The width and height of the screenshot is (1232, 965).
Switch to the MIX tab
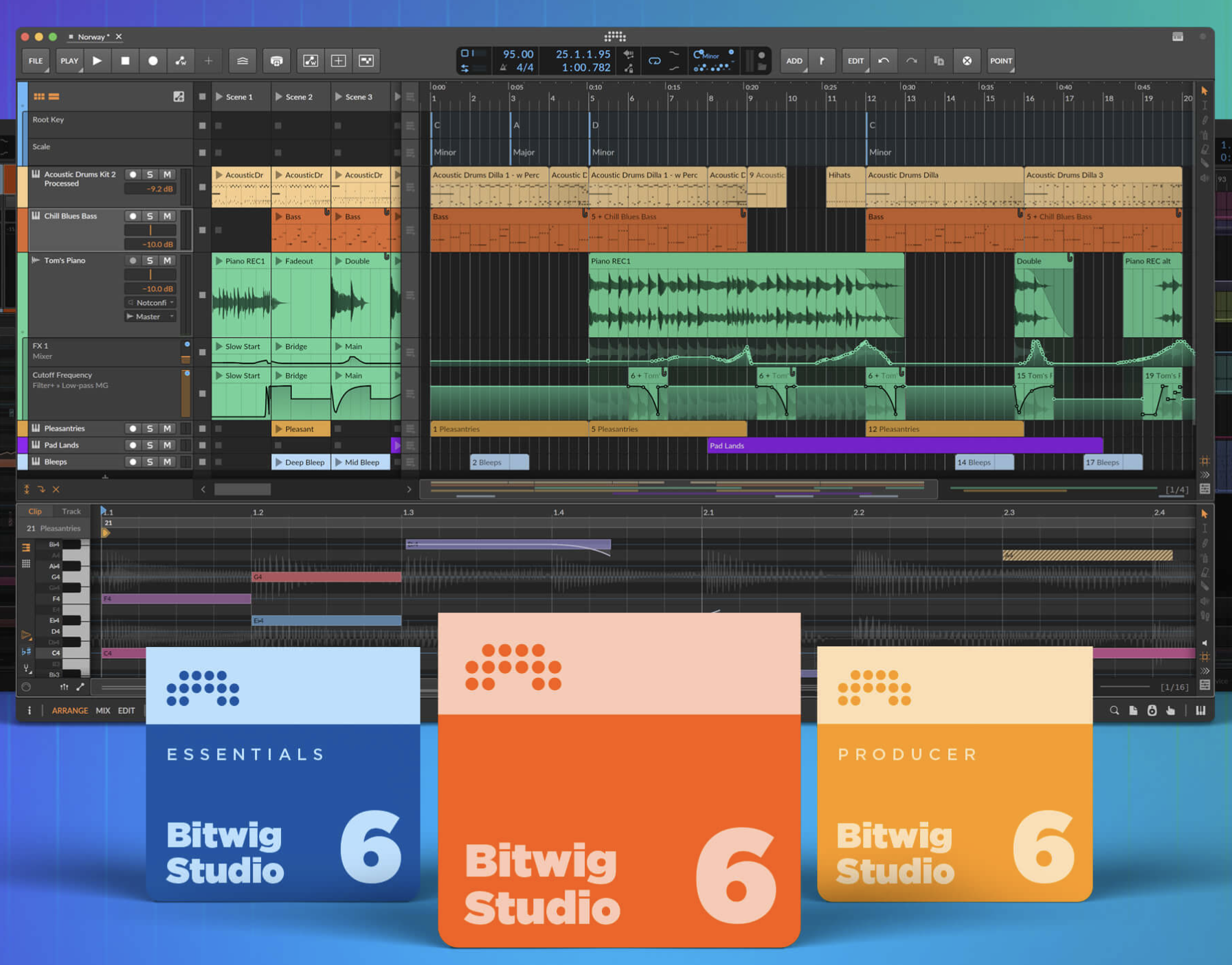102,710
